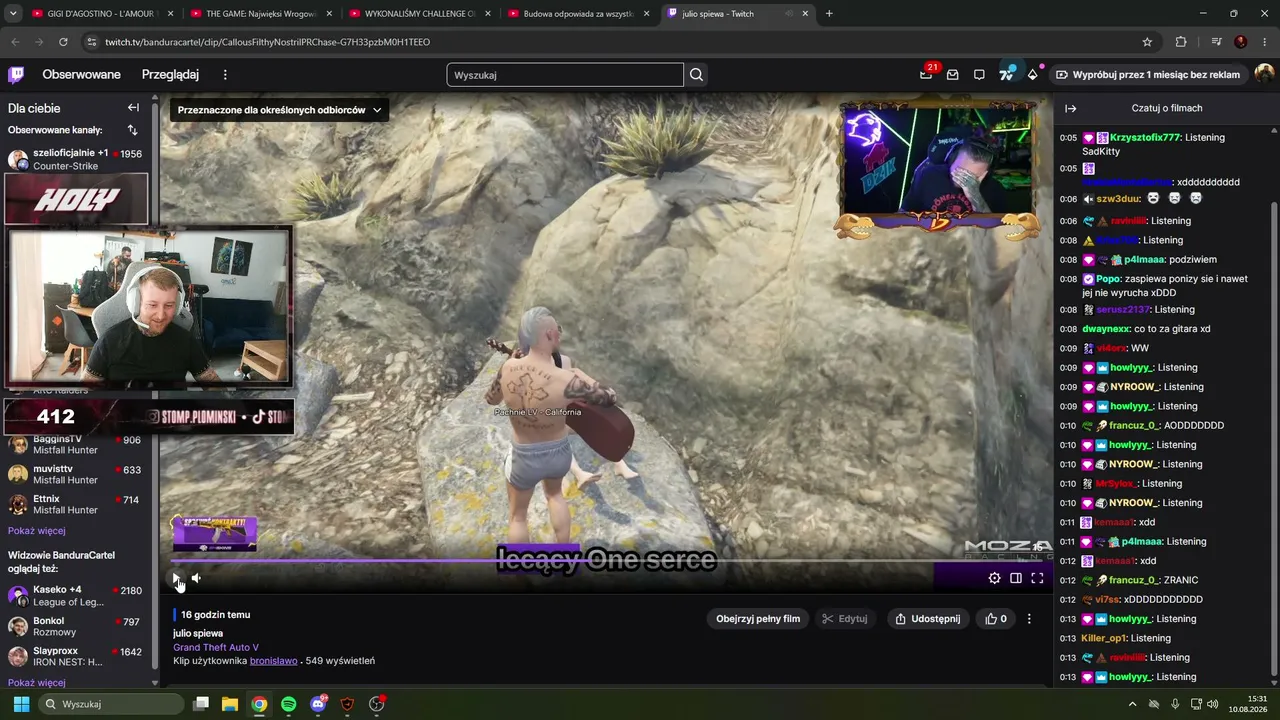Show hidden system tray icons
Viewport: 1280px width, 720px height.
tap(1132, 704)
